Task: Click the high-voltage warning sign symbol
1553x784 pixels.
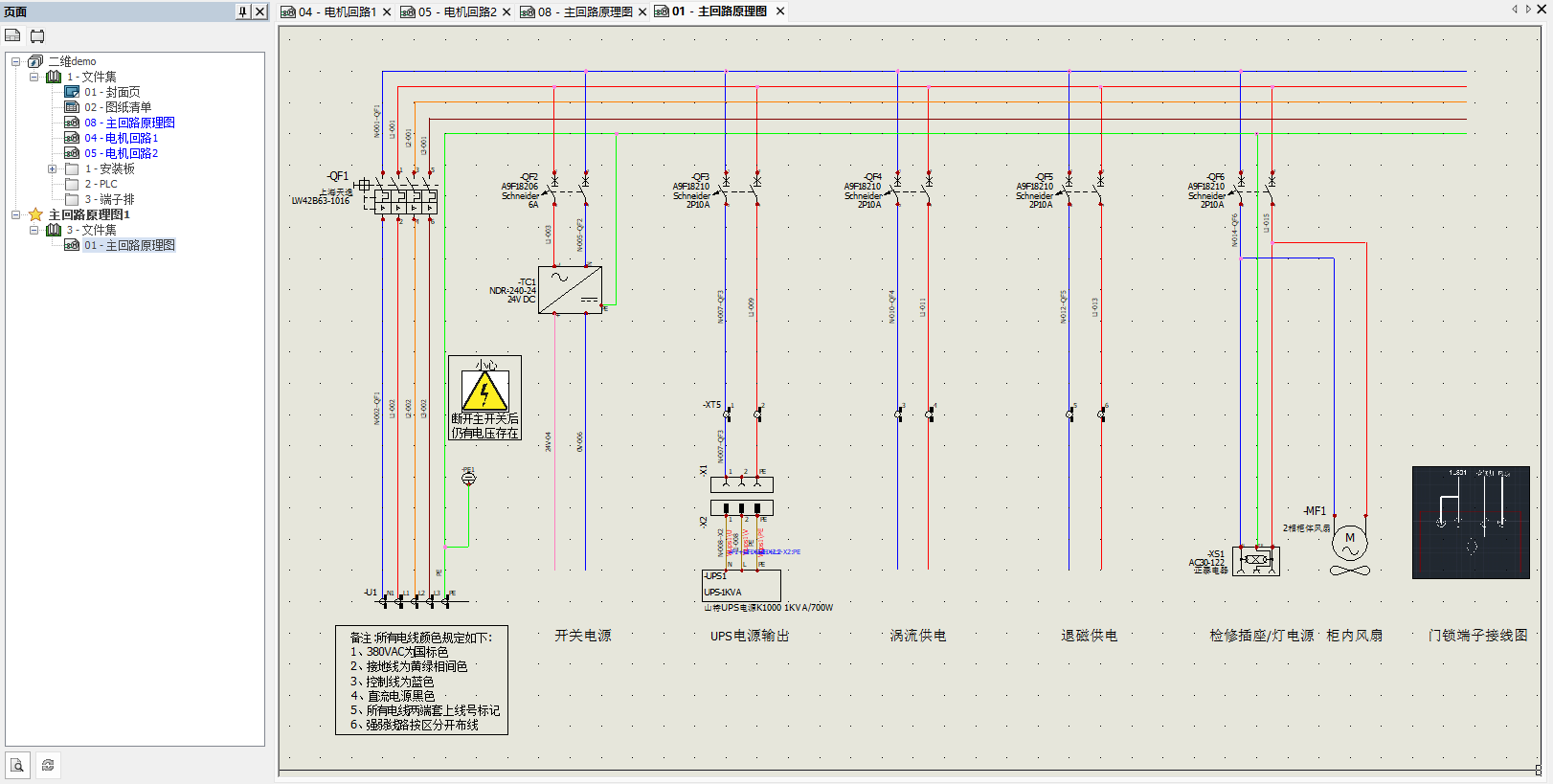Action: pos(484,397)
